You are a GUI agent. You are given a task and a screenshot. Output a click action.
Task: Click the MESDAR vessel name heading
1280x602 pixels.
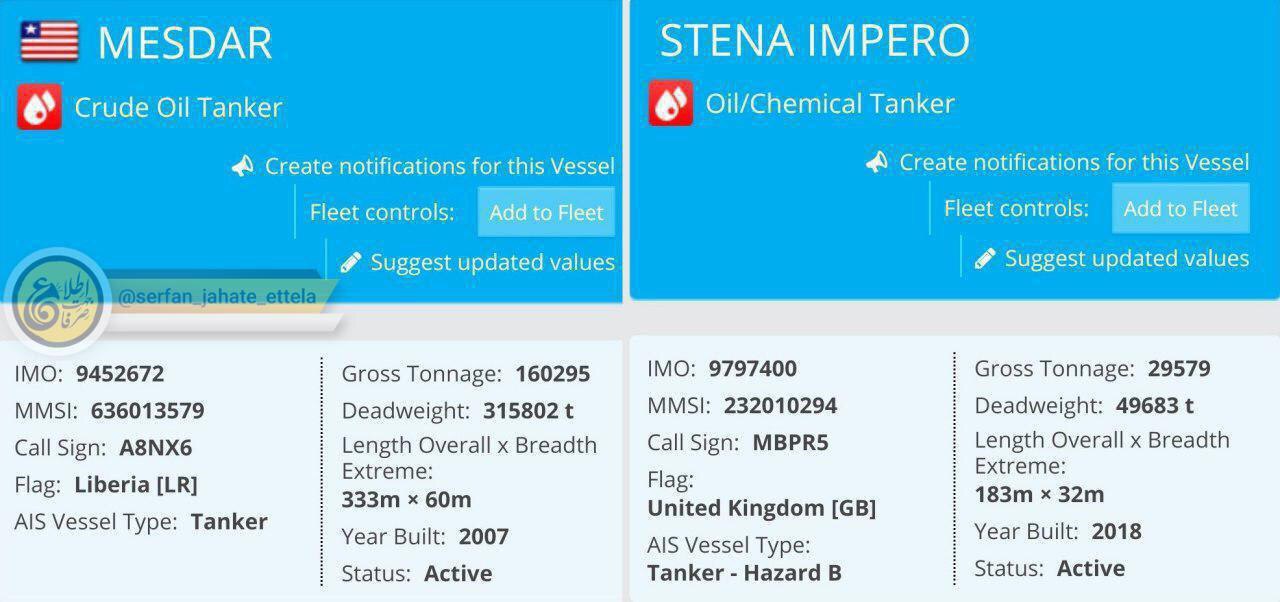[185, 43]
